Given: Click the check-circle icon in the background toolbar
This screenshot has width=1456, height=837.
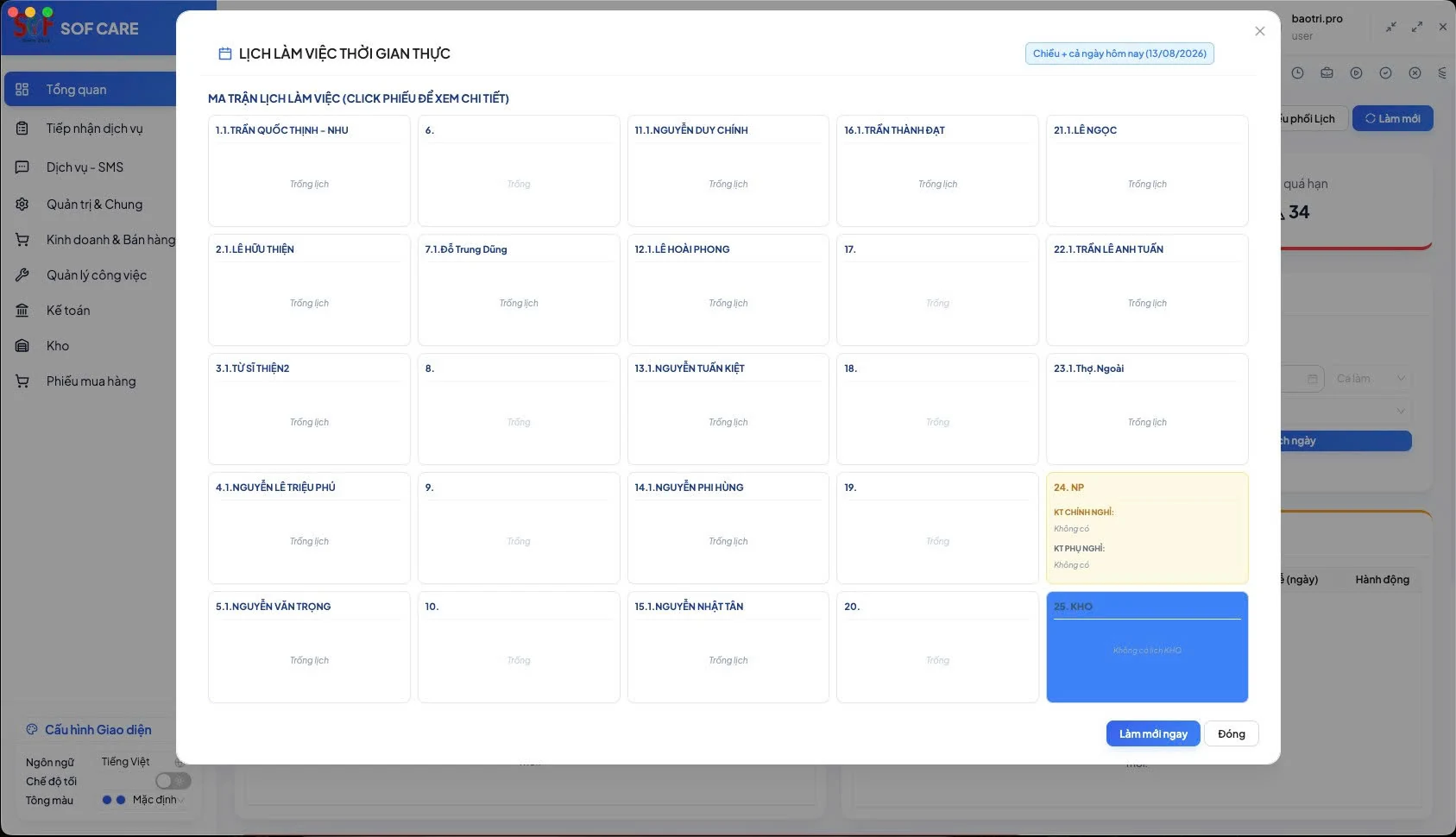Looking at the screenshot, I should point(1385,73).
